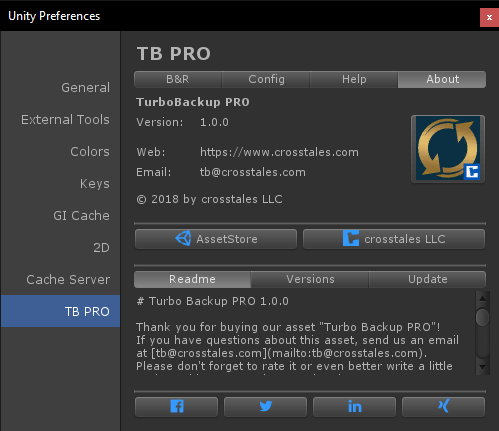This screenshot has height=431, width=499.
Task: Switch to the B&R tab
Action: pos(178,79)
